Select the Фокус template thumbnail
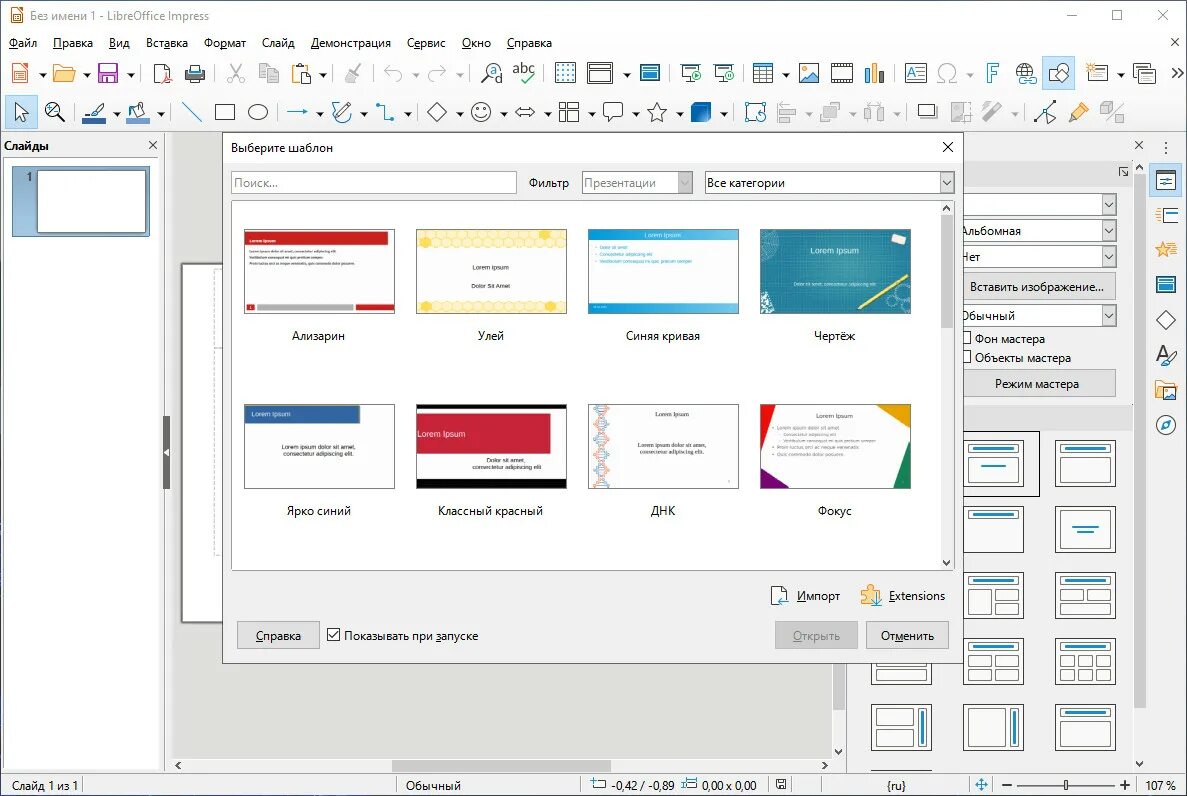Image resolution: width=1187 pixels, height=796 pixels. (835, 446)
